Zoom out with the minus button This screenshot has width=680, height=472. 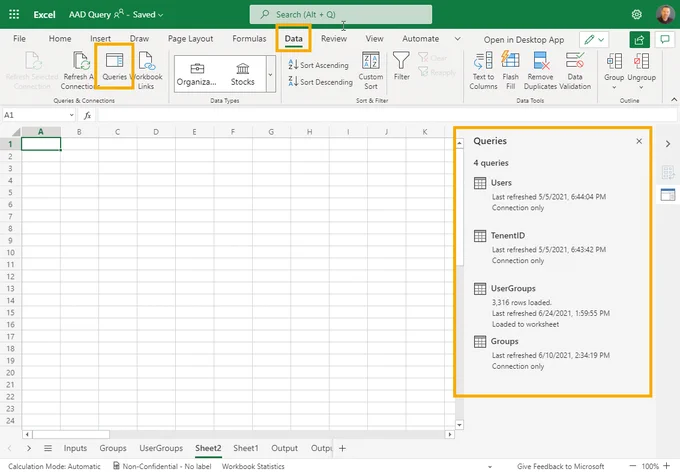coord(633,465)
